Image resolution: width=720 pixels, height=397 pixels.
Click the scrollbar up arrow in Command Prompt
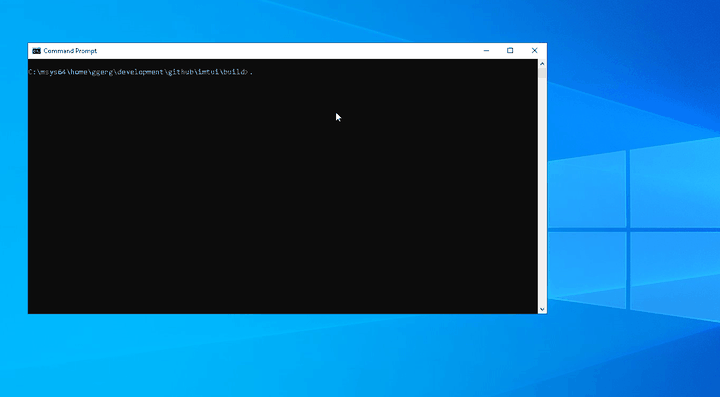pos(542,64)
